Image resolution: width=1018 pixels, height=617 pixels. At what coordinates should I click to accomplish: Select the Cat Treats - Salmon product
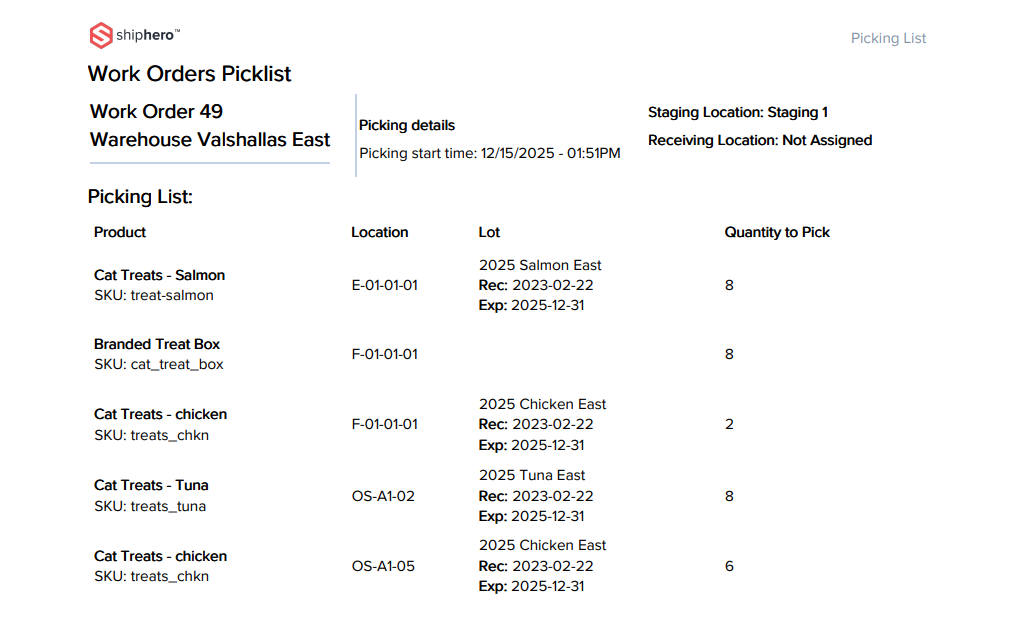(159, 275)
